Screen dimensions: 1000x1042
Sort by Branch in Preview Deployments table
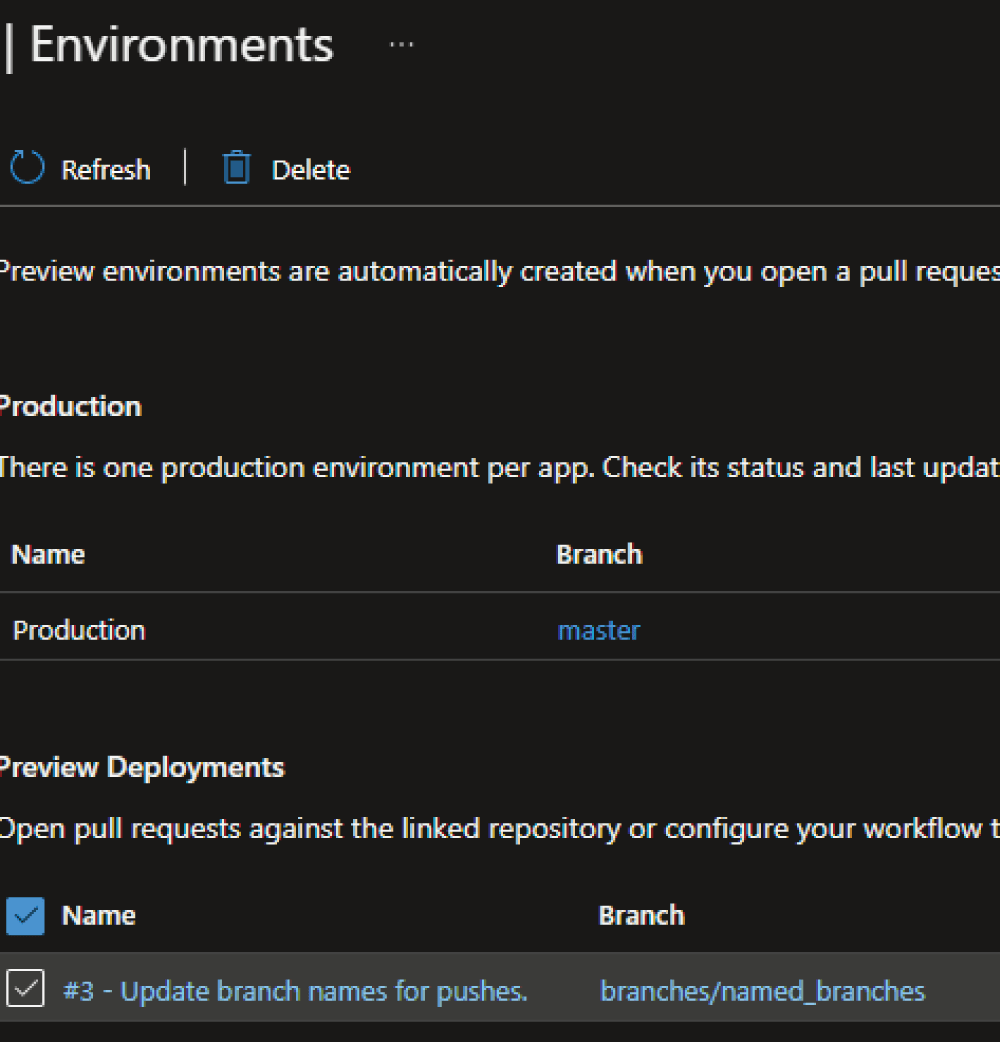click(x=641, y=916)
